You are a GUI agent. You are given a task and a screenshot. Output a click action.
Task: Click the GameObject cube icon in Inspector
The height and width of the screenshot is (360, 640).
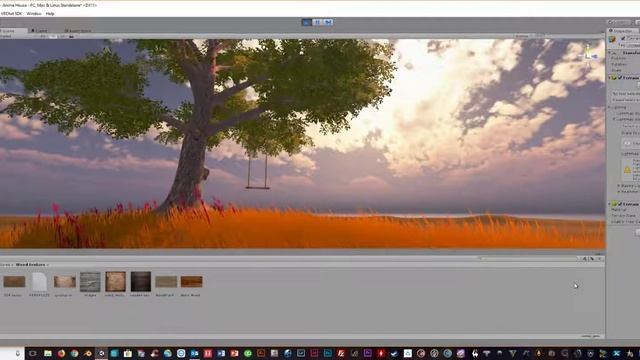click(x=612, y=40)
